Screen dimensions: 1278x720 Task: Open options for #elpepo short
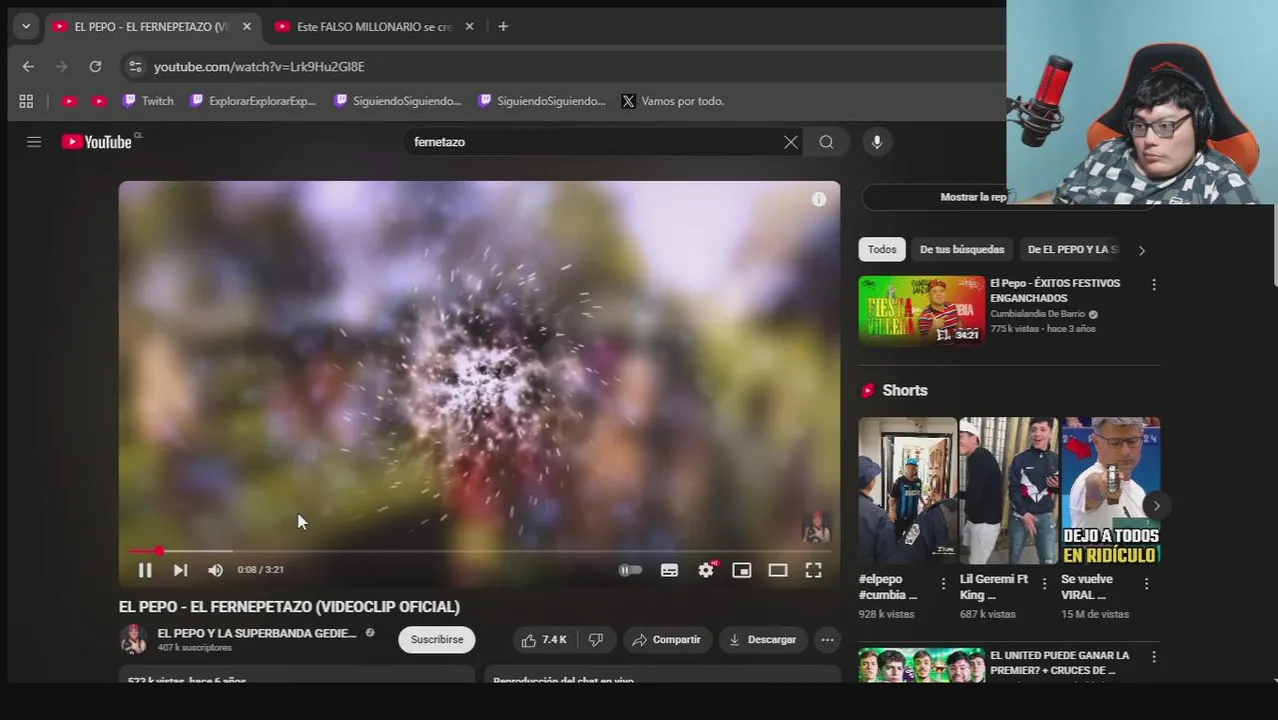click(x=943, y=584)
